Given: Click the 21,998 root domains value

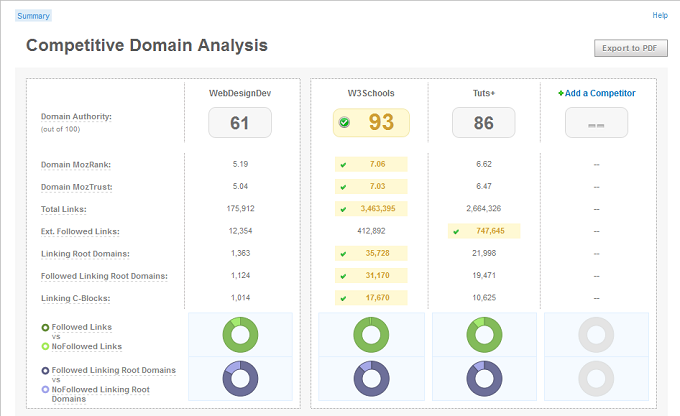Looking at the screenshot, I should click(x=484, y=253).
